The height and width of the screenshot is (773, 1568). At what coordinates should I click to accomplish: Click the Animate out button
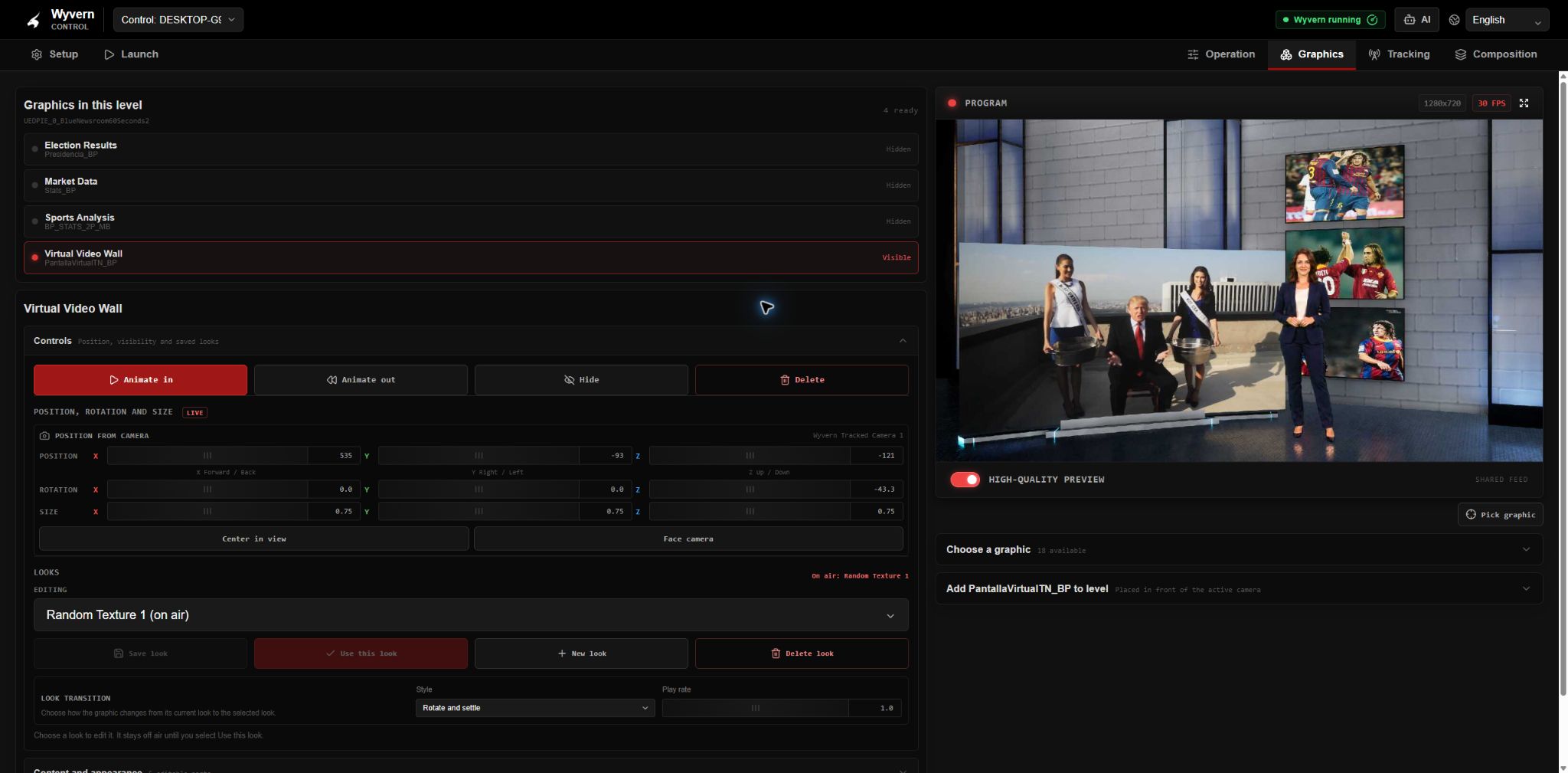(361, 380)
